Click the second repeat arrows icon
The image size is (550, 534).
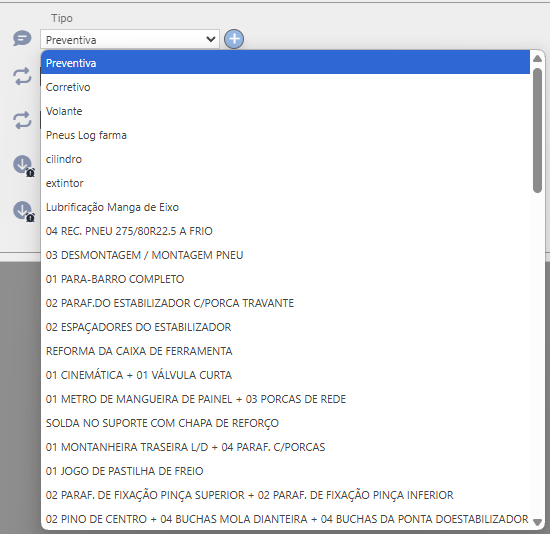tap(22, 120)
